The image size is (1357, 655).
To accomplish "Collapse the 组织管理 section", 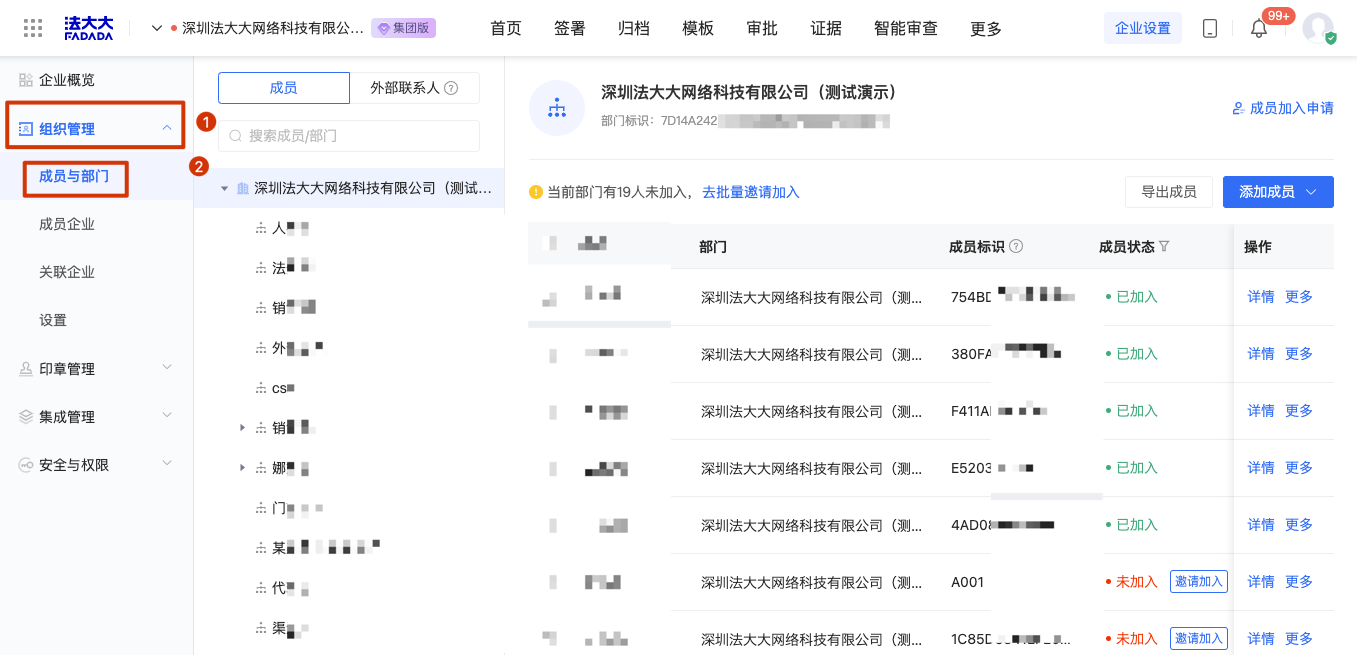I will (x=167, y=128).
